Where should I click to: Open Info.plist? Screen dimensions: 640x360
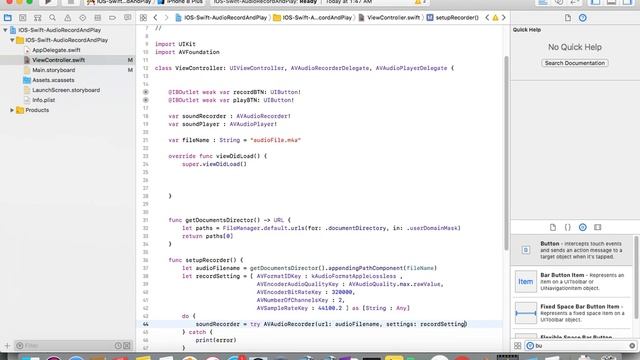[43, 100]
